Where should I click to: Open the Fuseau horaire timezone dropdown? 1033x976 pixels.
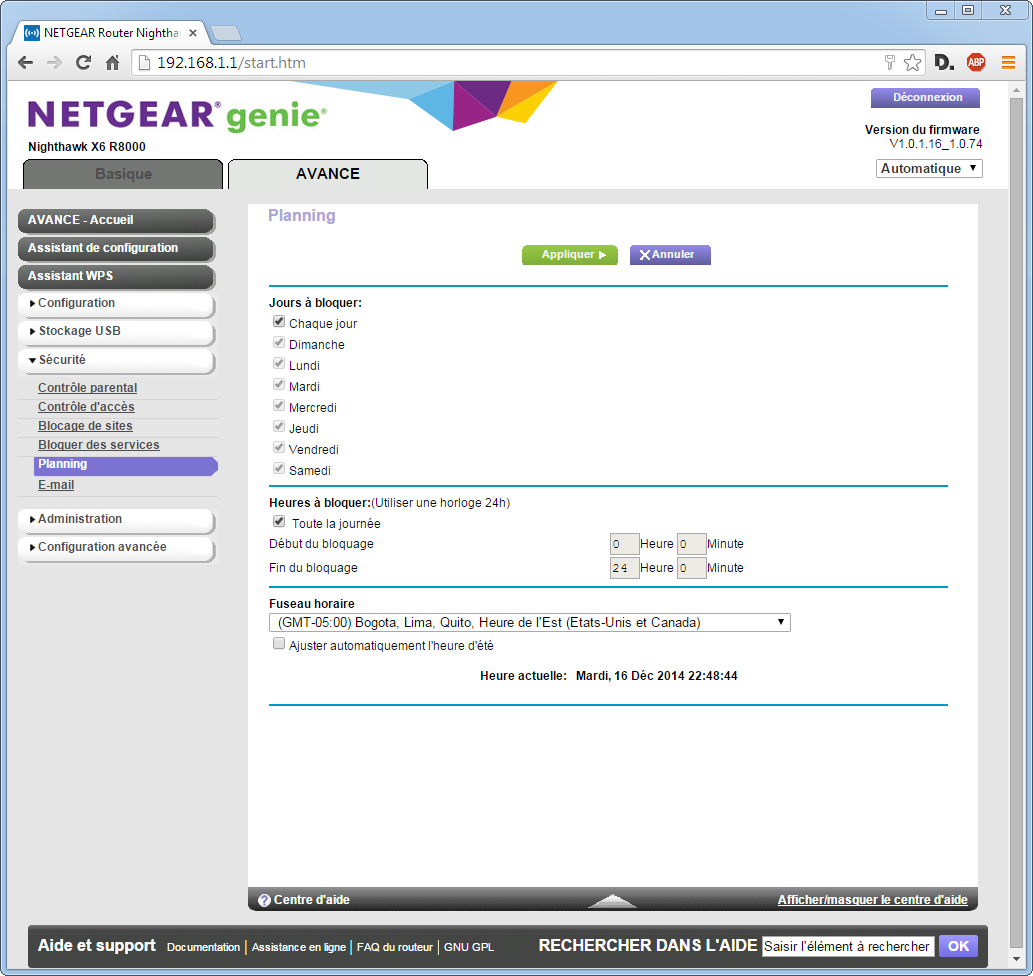(x=530, y=622)
